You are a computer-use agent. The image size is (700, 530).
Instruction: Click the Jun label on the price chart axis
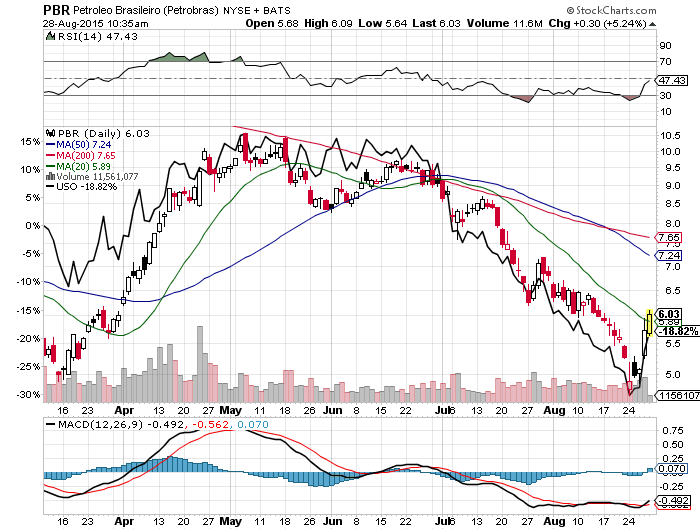click(333, 410)
